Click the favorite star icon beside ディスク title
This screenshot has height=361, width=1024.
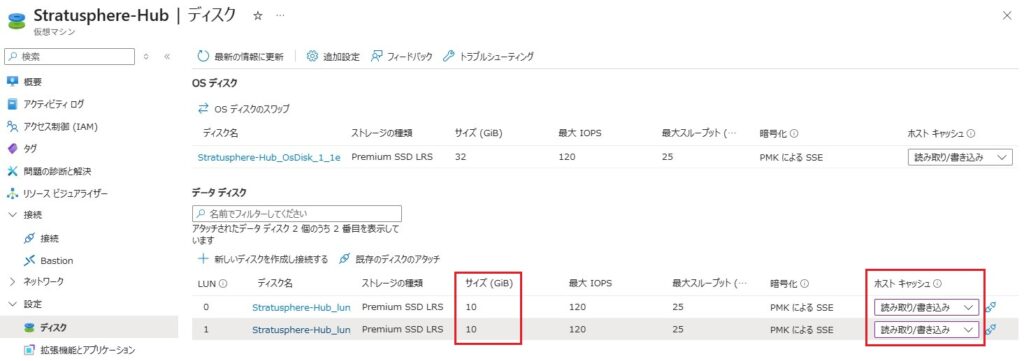(x=257, y=16)
